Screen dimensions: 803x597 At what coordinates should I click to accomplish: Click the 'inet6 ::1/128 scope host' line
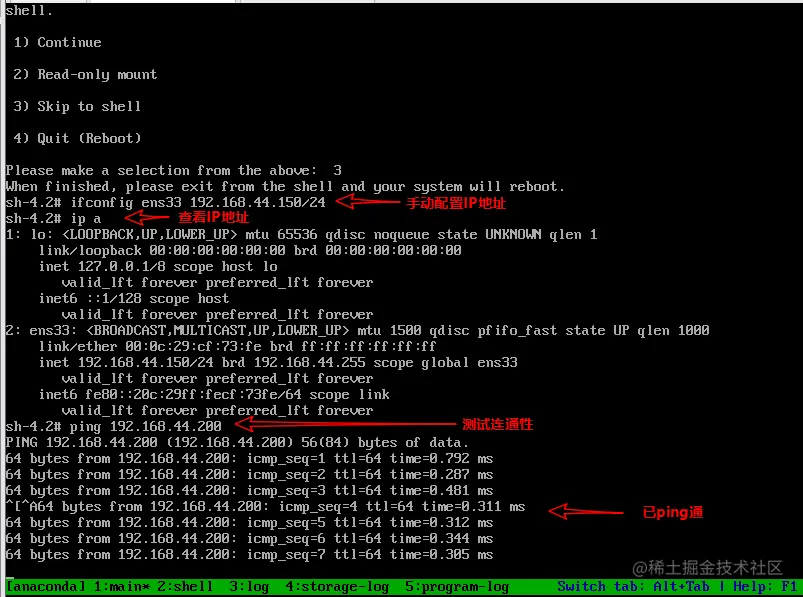tap(134, 298)
